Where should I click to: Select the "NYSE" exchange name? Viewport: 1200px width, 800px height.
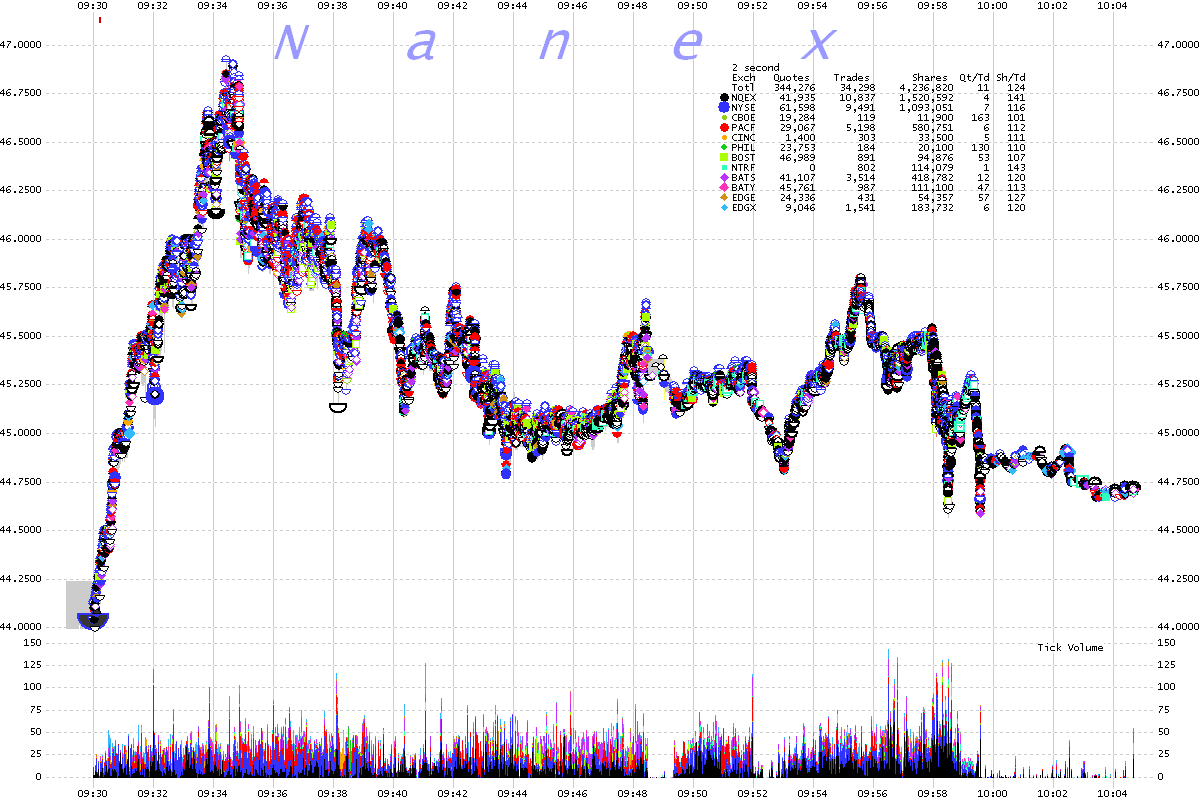tap(744, 107)
